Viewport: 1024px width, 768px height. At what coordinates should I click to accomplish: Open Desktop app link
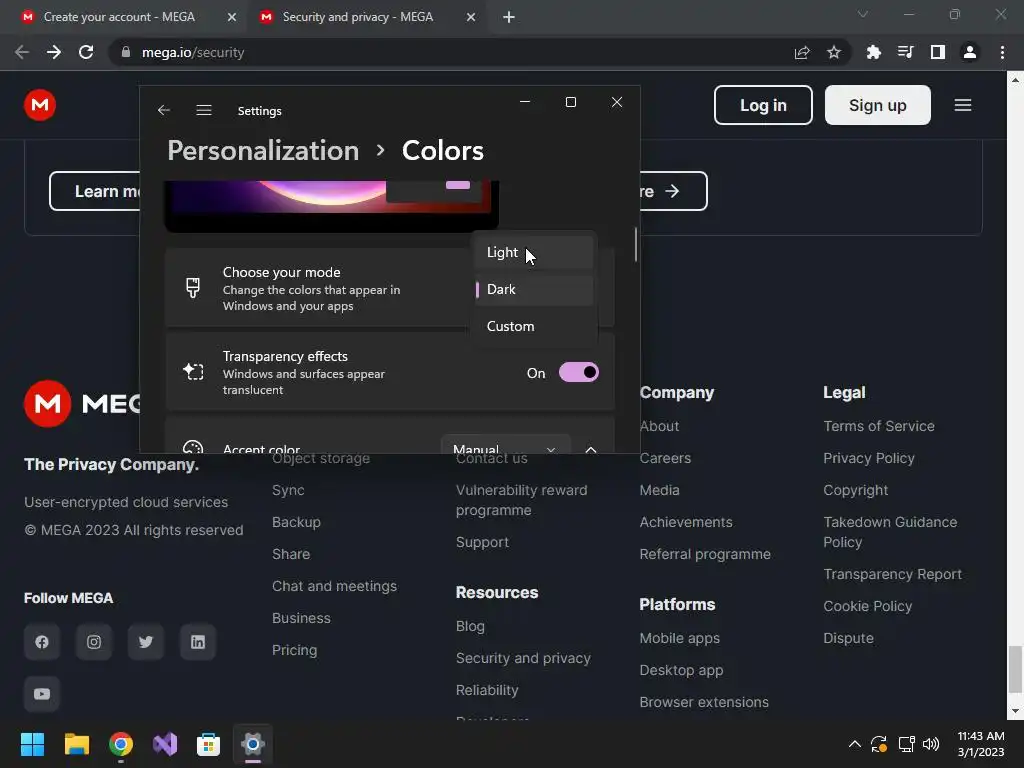tap(680, 670)
